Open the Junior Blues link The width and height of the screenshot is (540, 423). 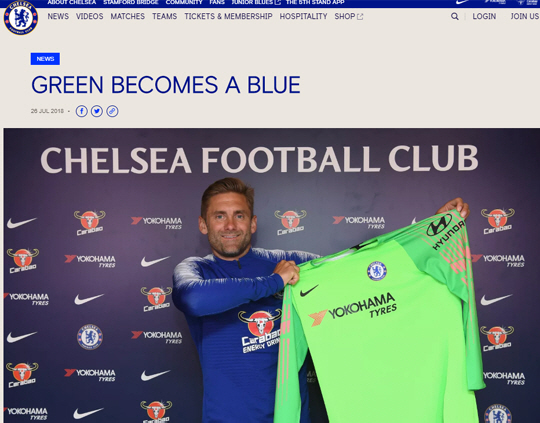coord(256,2)
